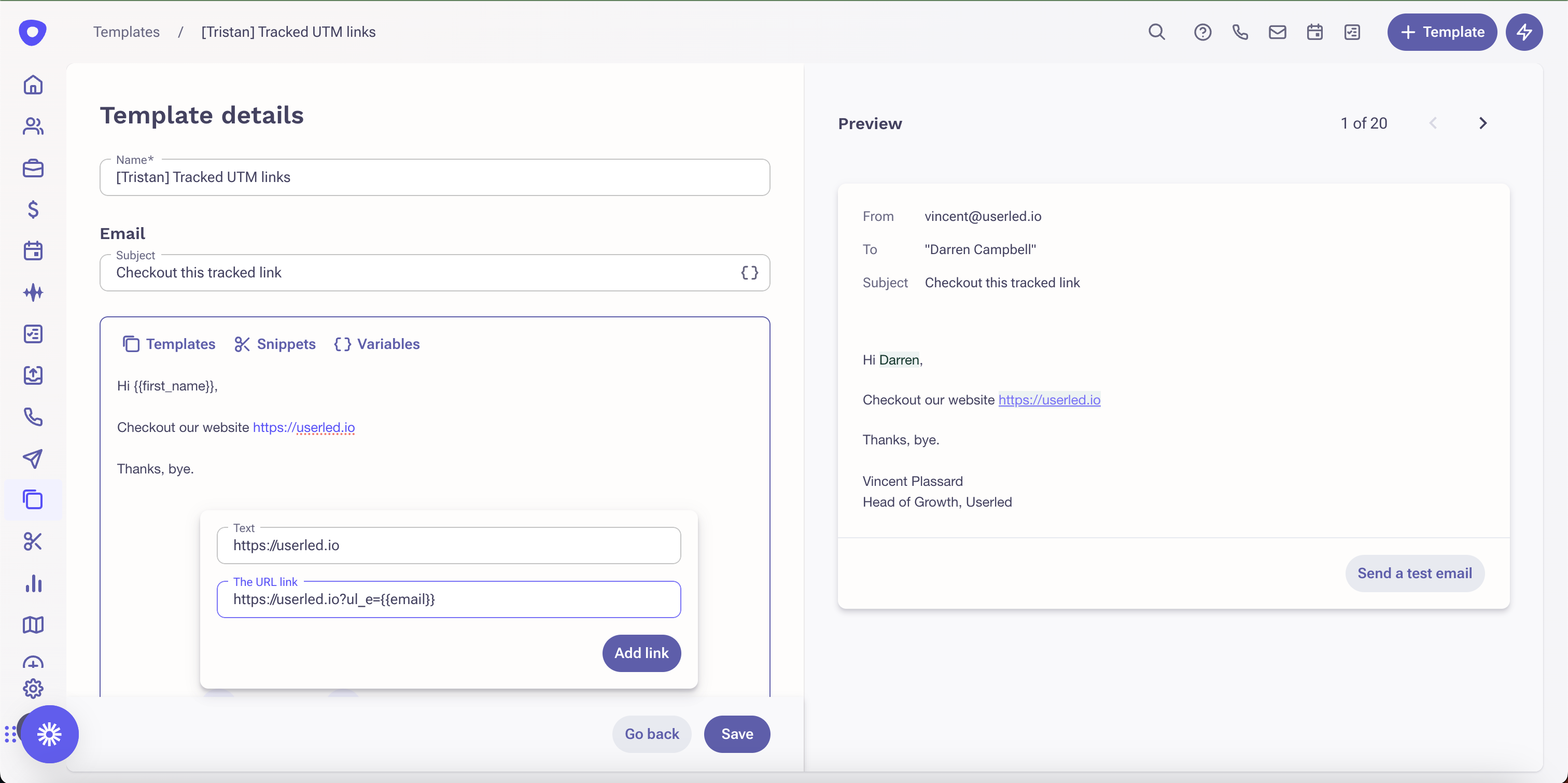Open the home icon in sidebar
This screenshot has height=783, width=1568.
point(33,85)
